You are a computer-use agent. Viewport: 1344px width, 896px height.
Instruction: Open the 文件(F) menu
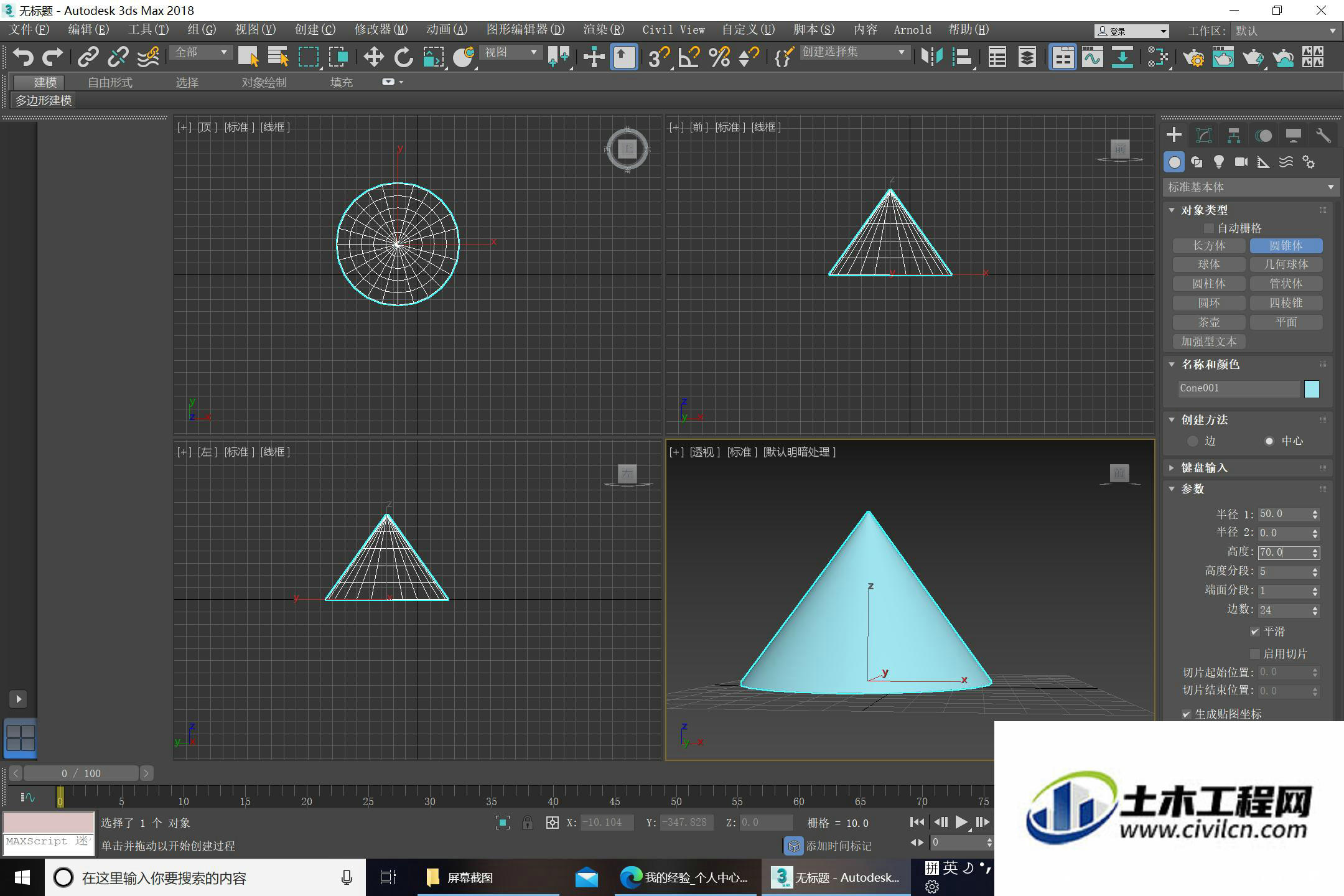pyautogui.click(x=29, y=30)
